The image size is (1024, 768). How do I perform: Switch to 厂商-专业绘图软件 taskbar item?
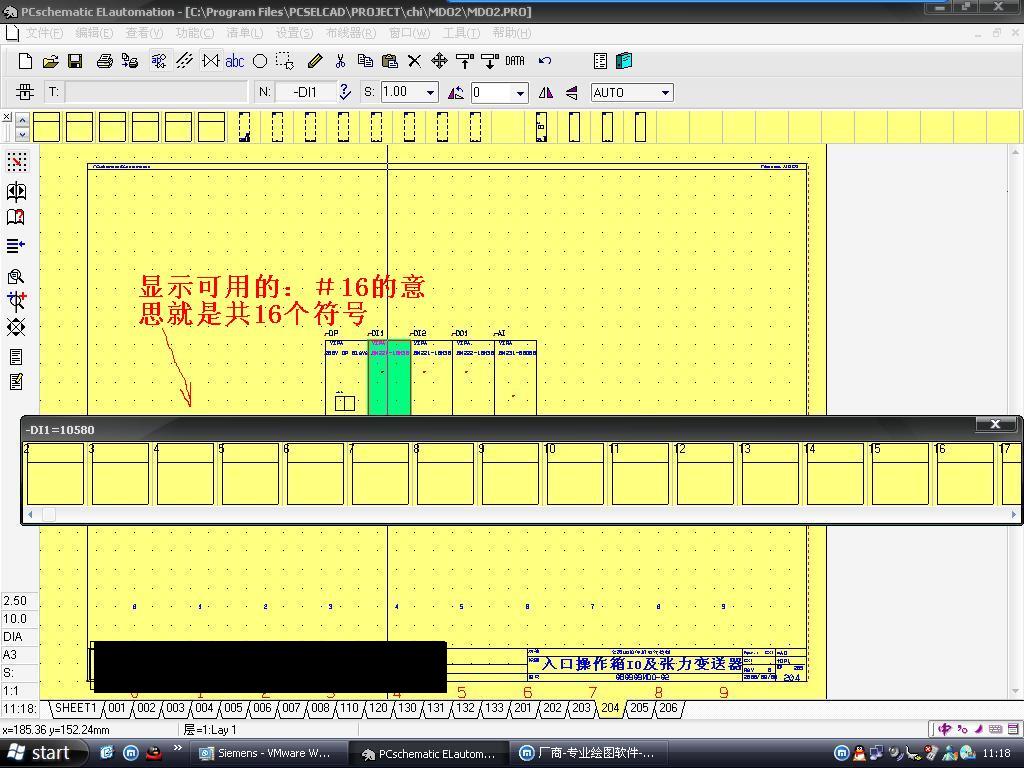click(x=590, y=753)
